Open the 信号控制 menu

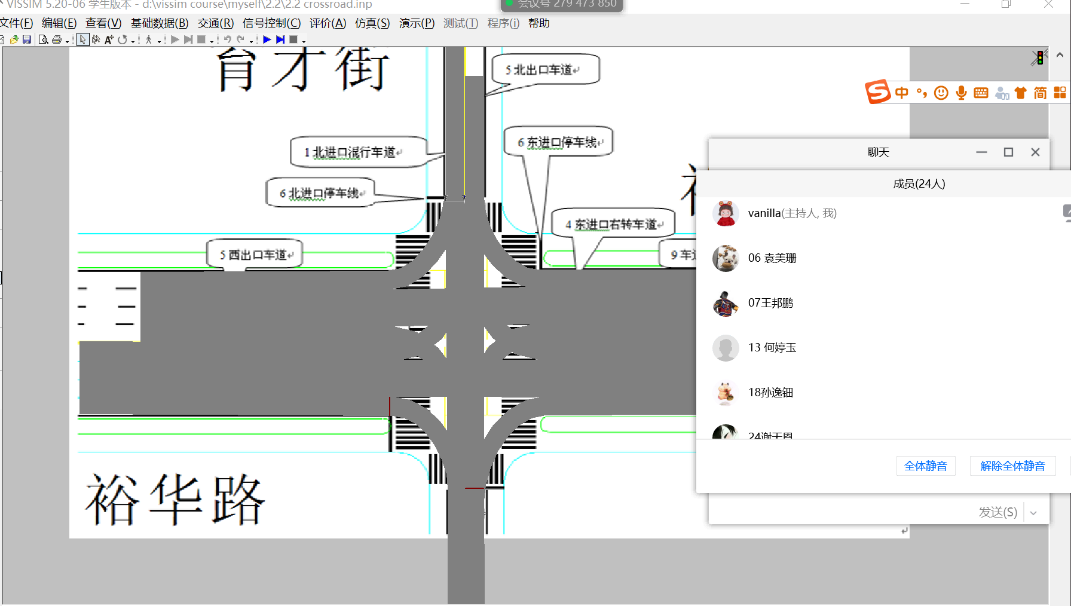pyautogui.click(x=271, y=23)
